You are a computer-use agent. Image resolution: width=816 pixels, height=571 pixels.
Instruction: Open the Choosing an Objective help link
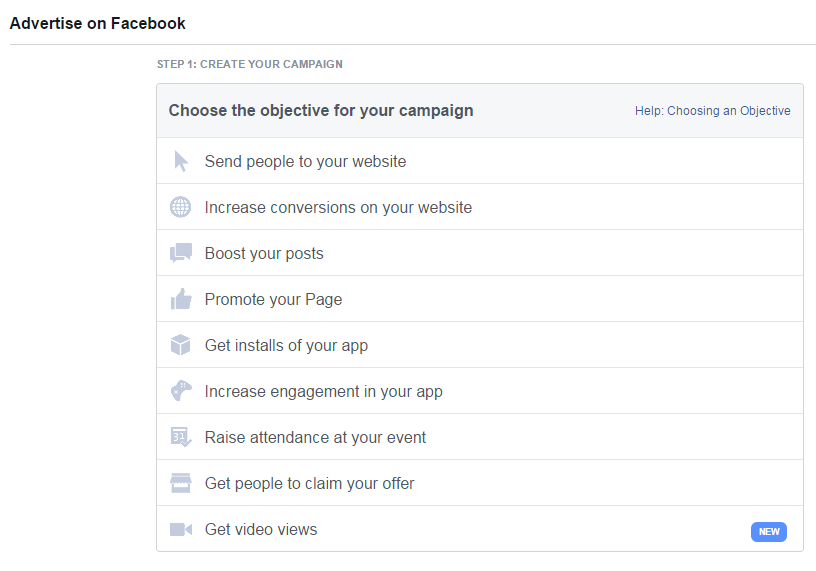click(x=712, y=111)
